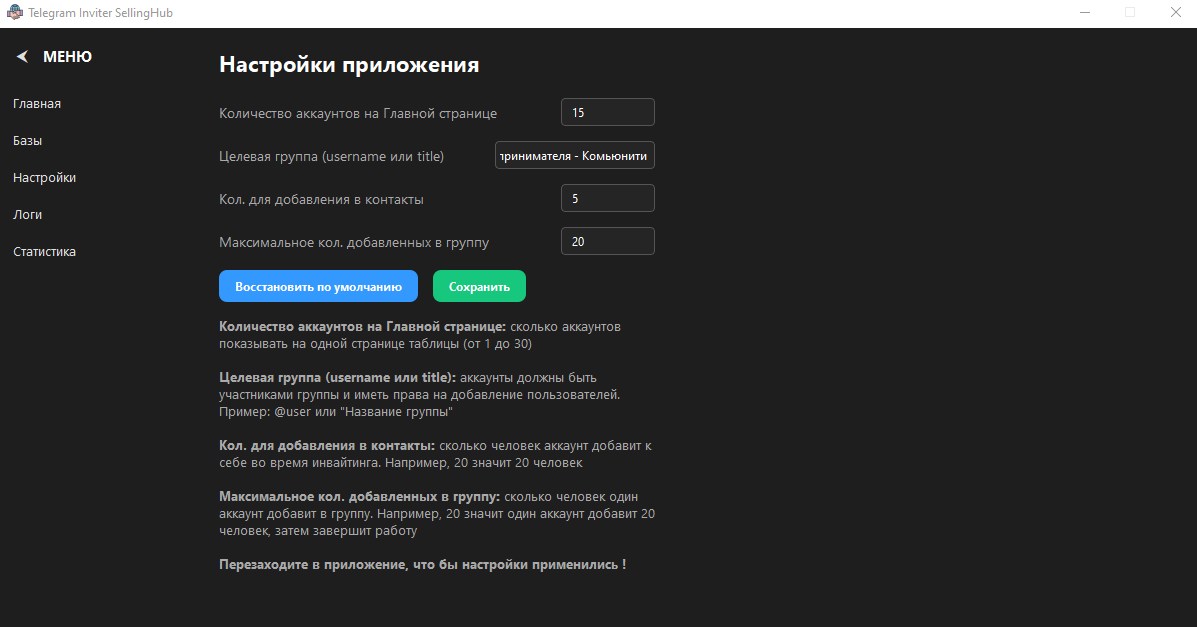
Task: Close the Telegram Inviter SellingHub window
Action: [x=1174, y=13]
